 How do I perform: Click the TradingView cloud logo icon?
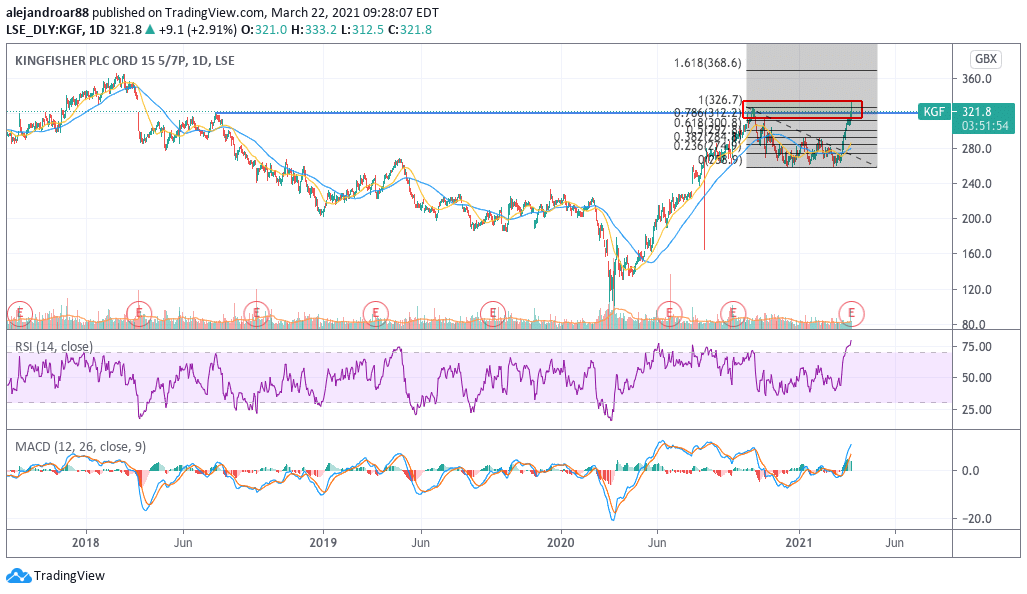18,576
